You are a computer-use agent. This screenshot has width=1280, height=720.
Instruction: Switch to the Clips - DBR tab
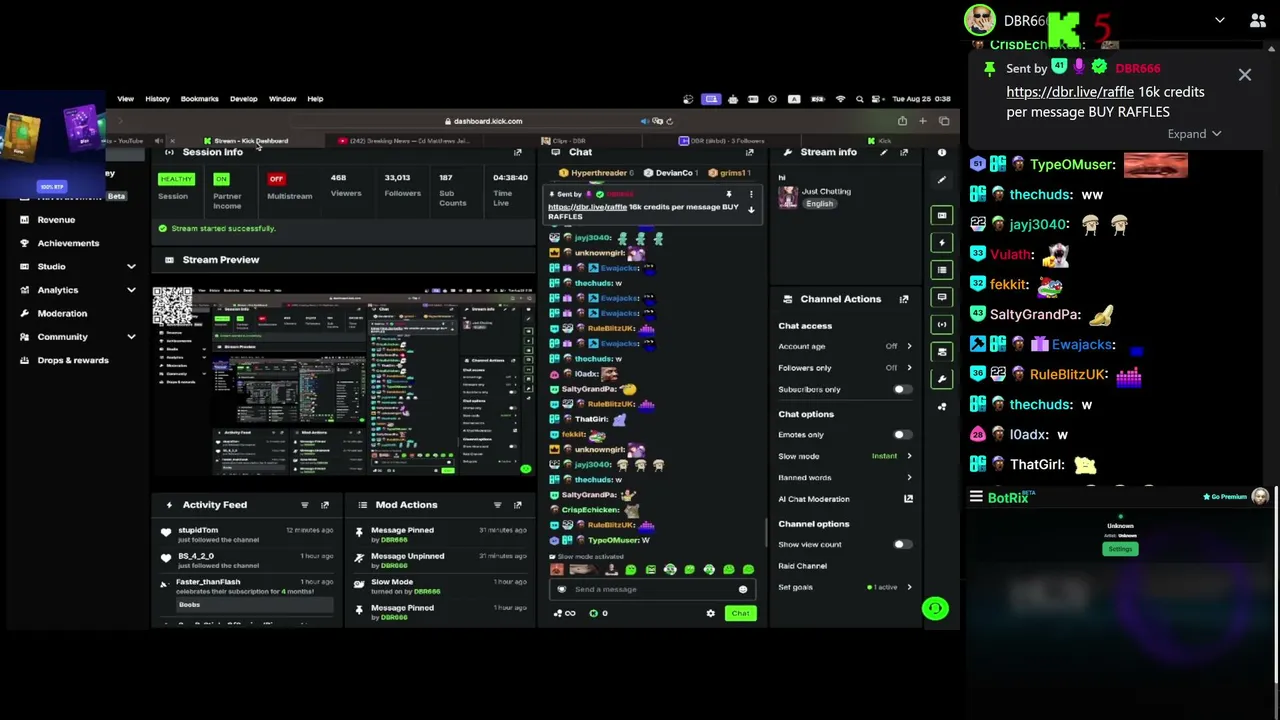[564, 141]
